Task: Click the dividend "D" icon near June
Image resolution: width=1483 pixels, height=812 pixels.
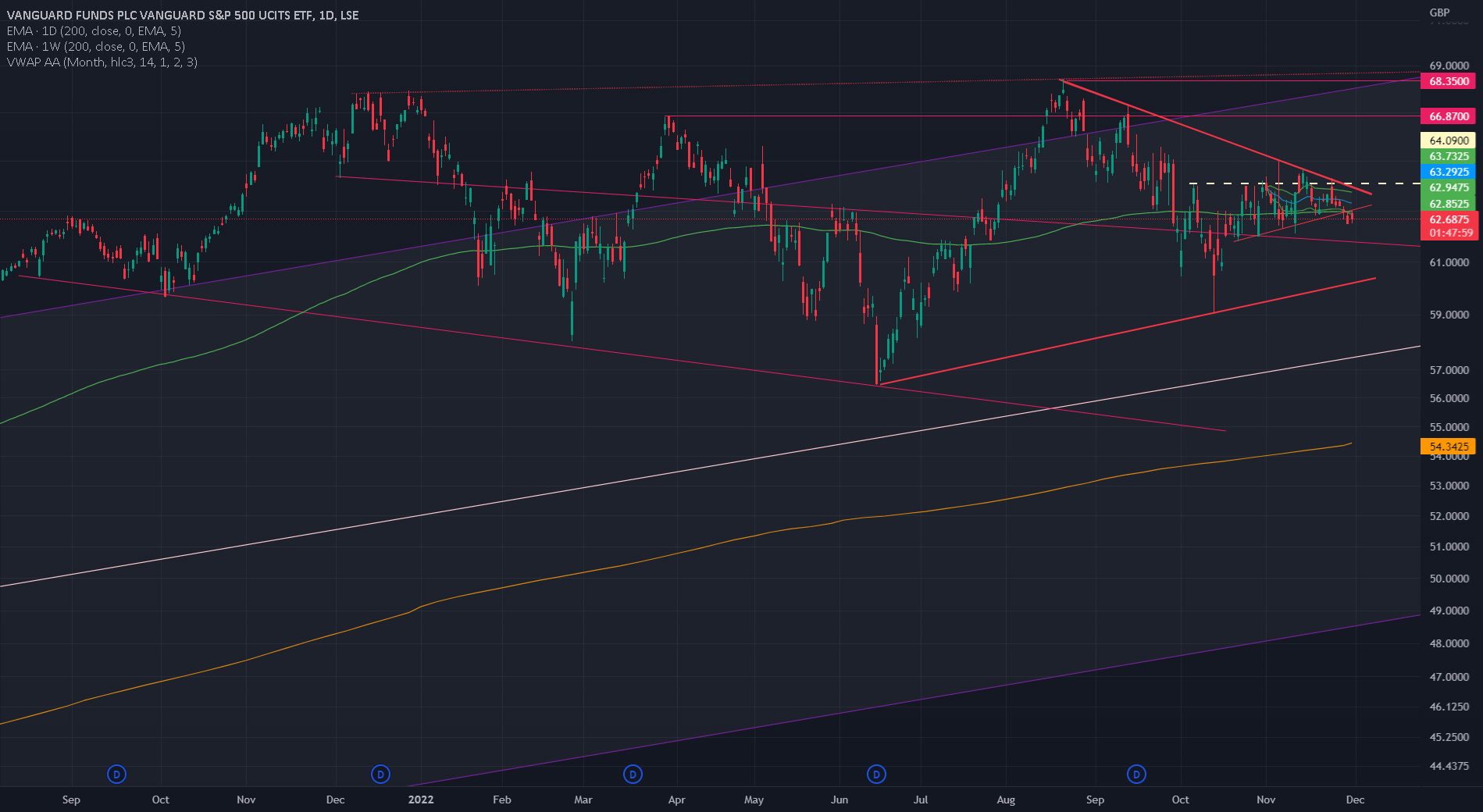Action: tap(875, 775)
